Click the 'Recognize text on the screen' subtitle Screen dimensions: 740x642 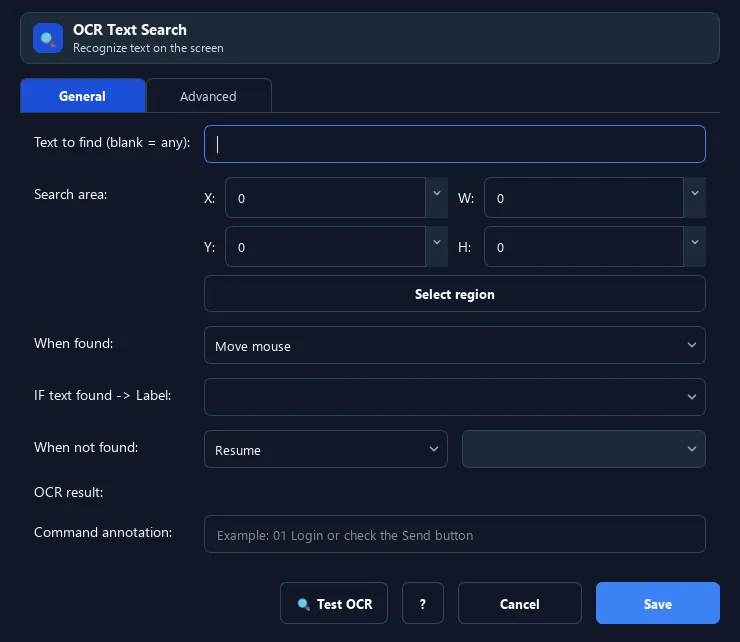(x=148, y=48)
